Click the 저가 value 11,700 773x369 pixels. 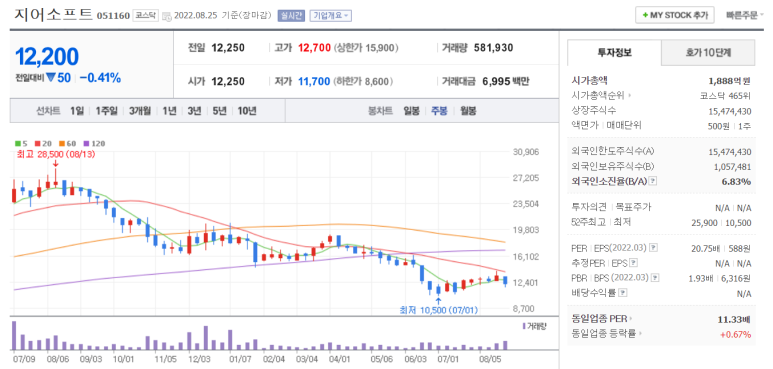tap(314, 81)
